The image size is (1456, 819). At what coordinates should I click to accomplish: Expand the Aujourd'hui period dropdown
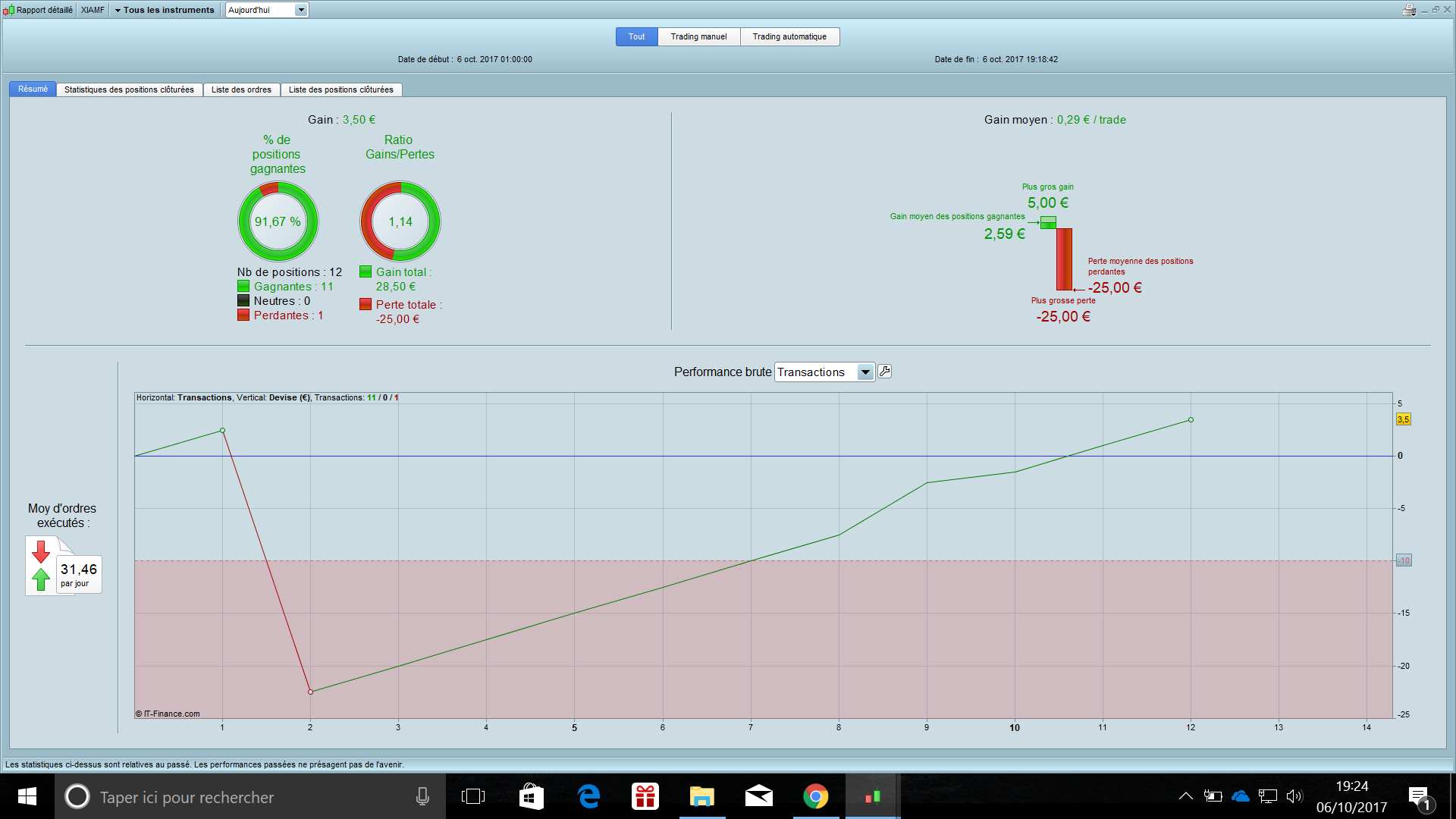(x=301, y=10)
